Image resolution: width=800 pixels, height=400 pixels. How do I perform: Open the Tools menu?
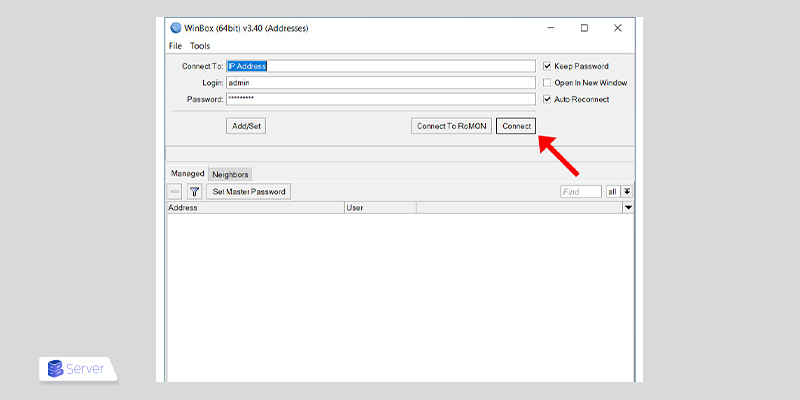200,46
